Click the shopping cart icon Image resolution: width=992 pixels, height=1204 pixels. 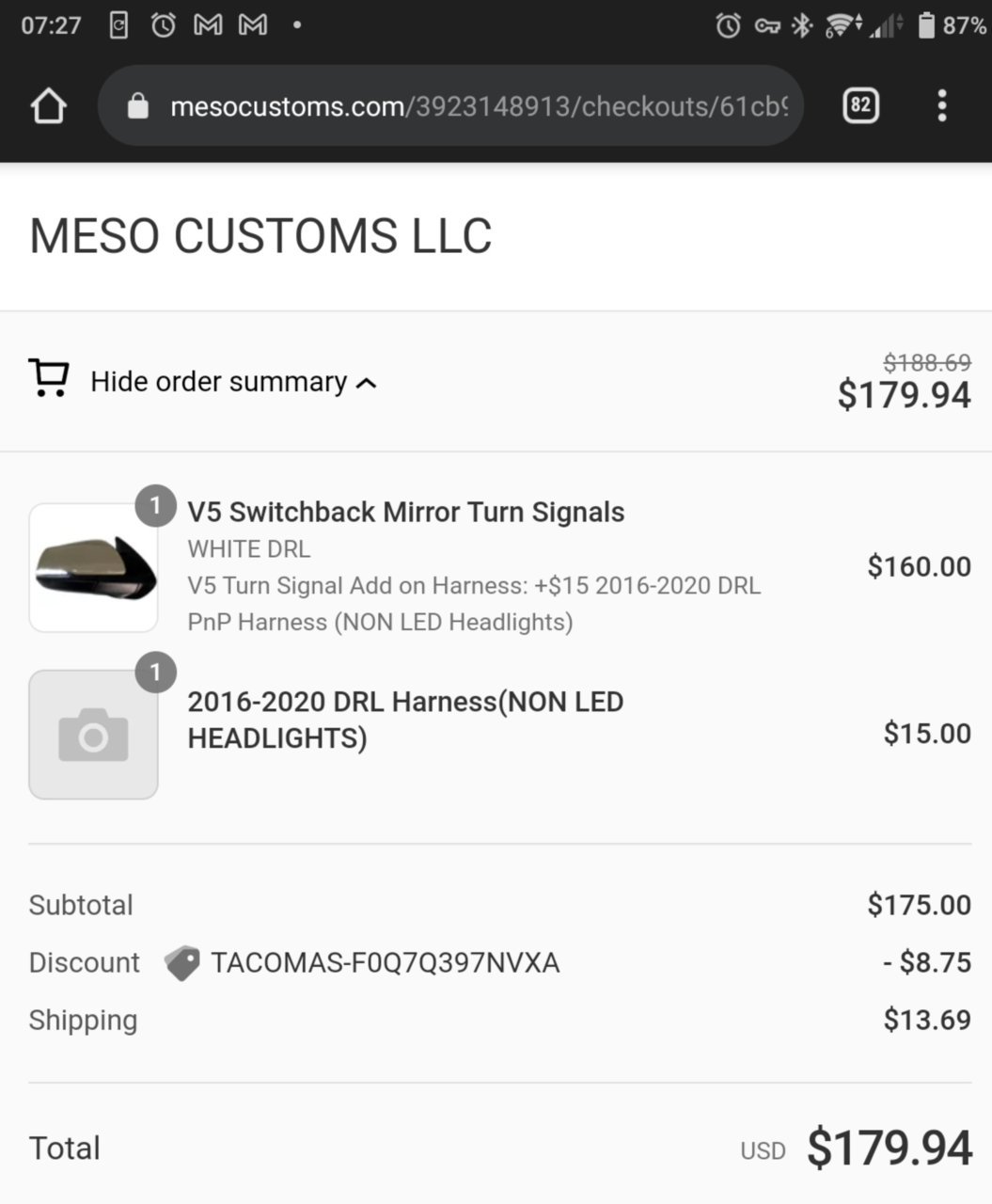pyautogui.click(x=49, y=378)
